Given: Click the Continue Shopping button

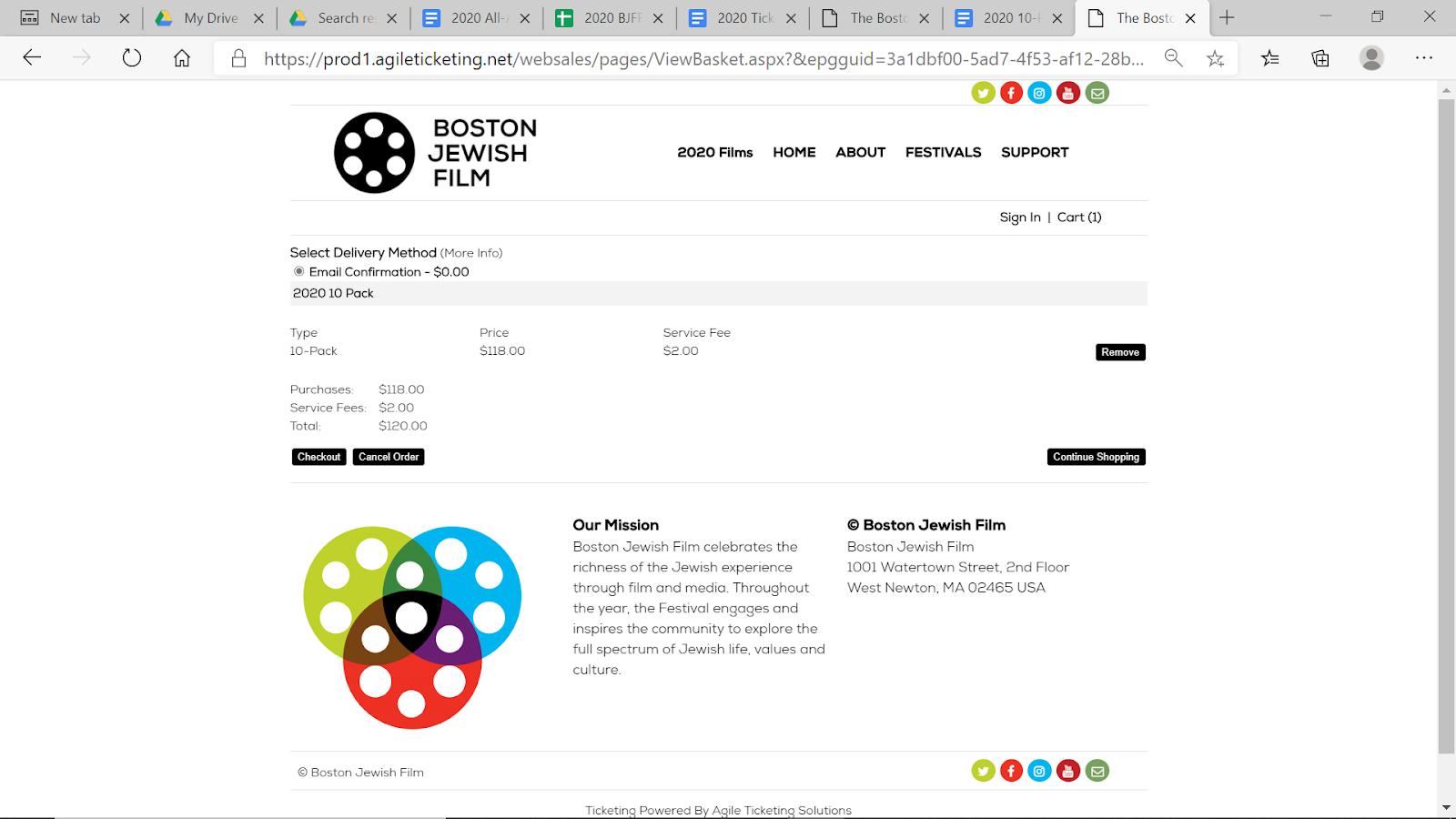Looking at the screenshot, I should pos(1096,457).
